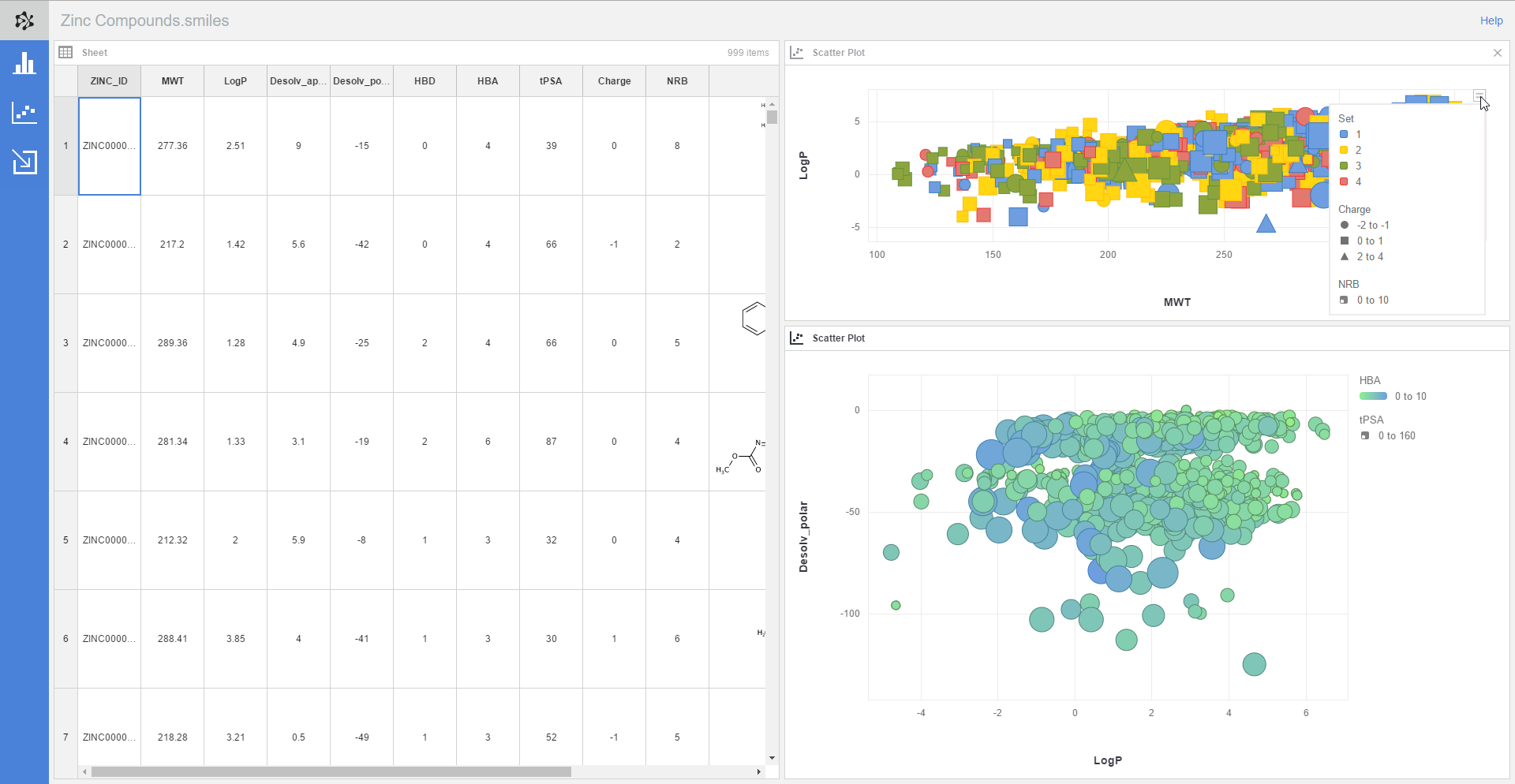The height and width of the screenshot is (784, 1515).
Task: Select the tPSA column header
Action: [x=551, y=81]
